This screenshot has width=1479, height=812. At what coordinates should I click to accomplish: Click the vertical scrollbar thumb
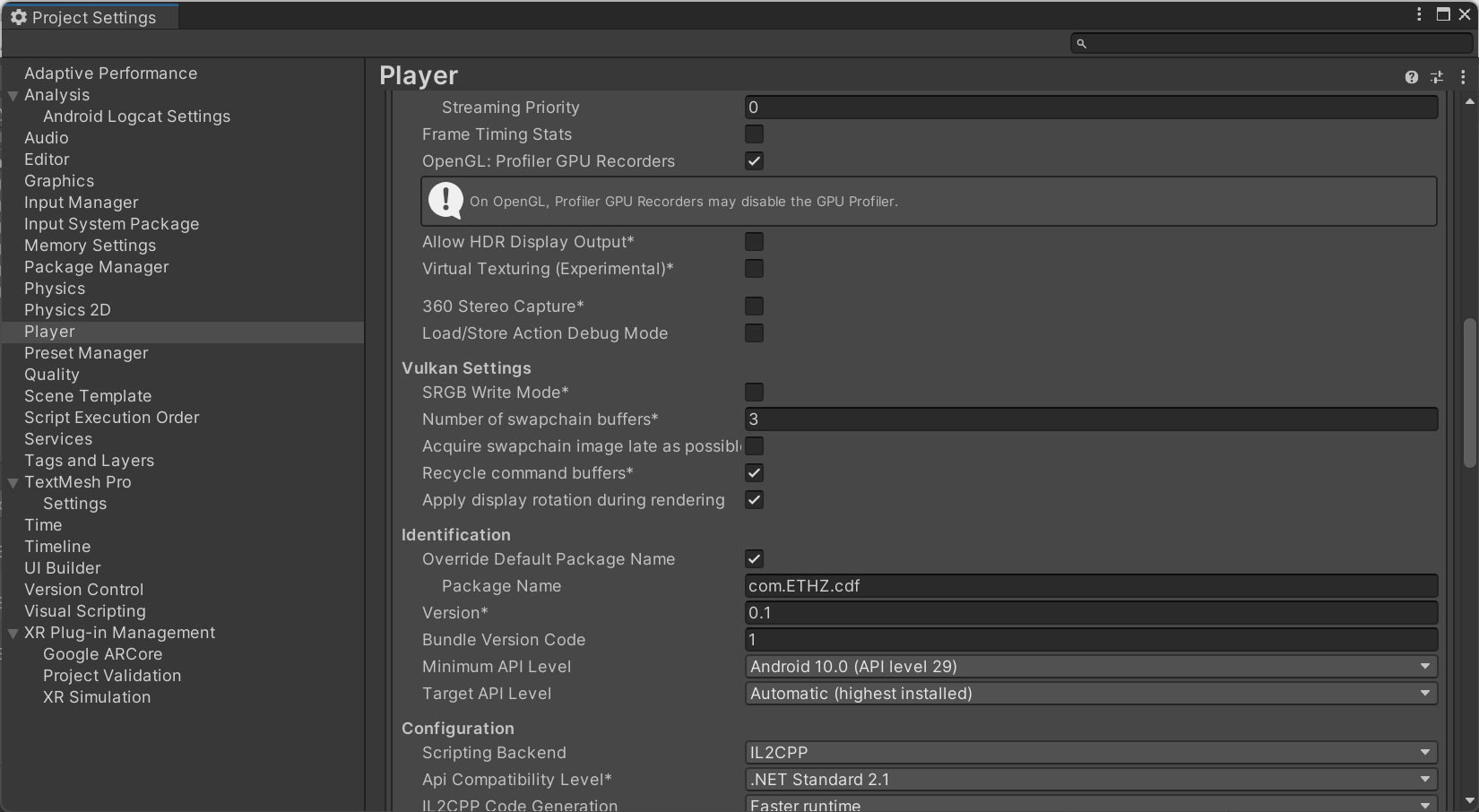[x=1469, y=393]
